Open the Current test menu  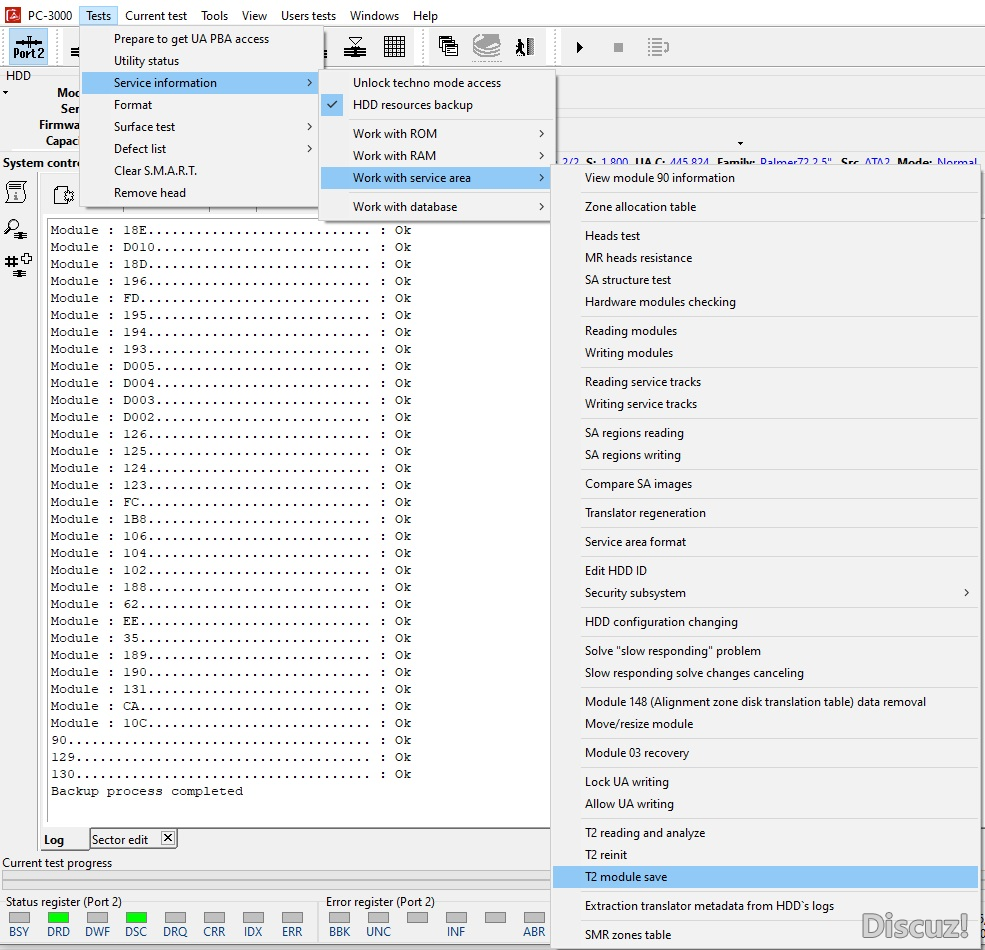coord(156,16)
